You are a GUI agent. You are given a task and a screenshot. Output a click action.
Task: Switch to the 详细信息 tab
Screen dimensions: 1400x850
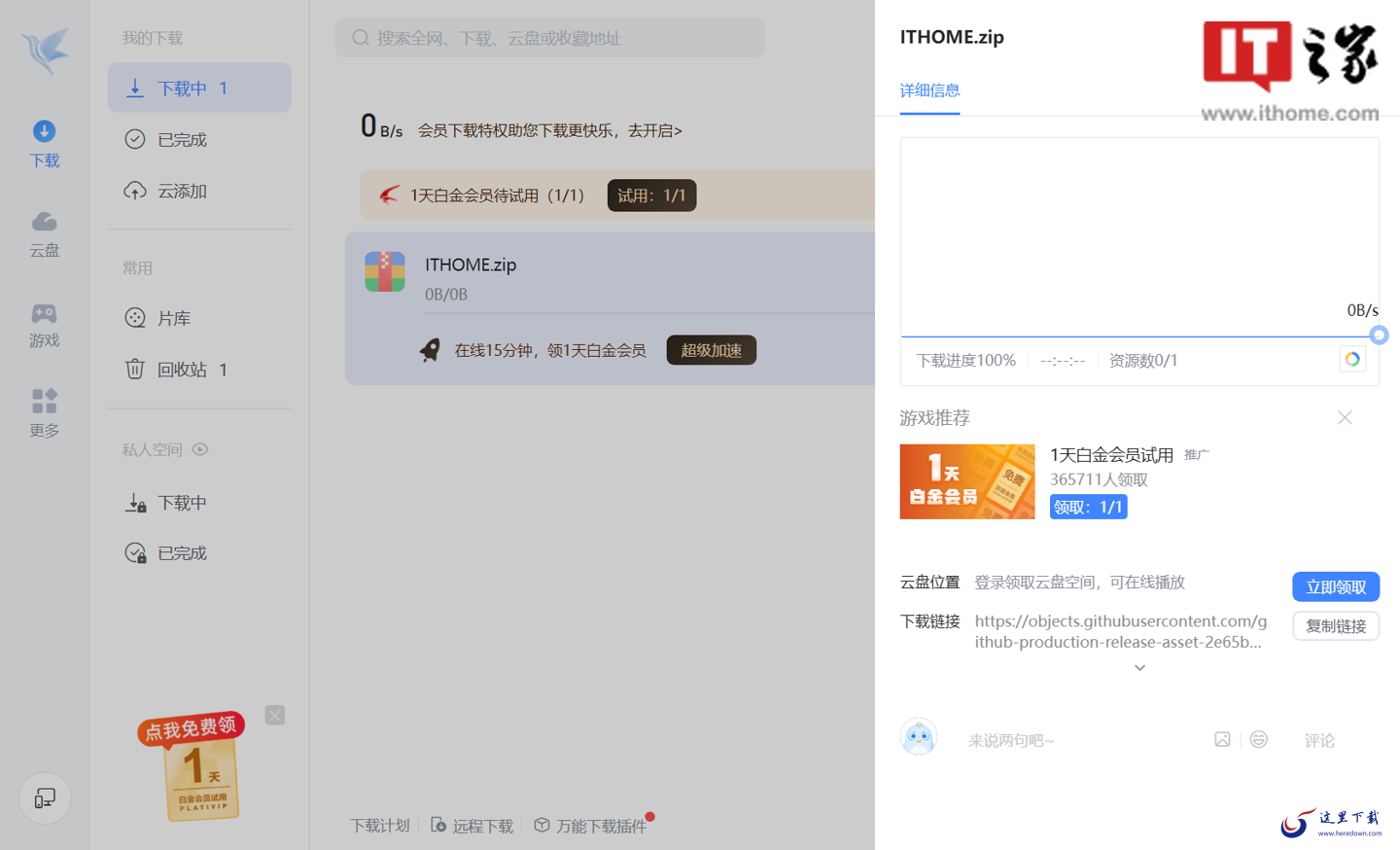click(929, 90)
